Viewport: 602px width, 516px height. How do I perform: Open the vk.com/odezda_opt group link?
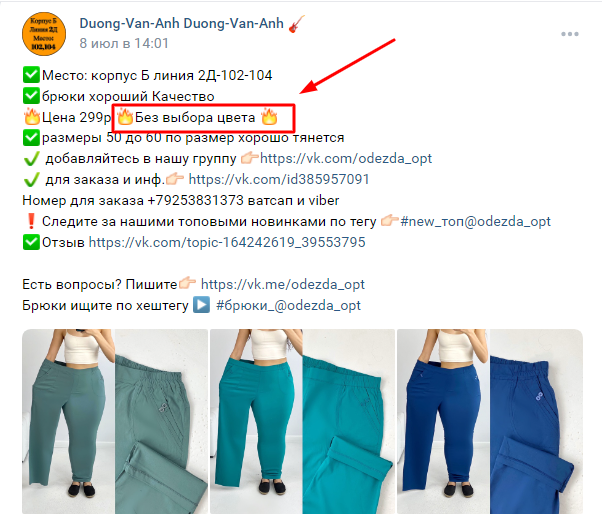(346, 158)
